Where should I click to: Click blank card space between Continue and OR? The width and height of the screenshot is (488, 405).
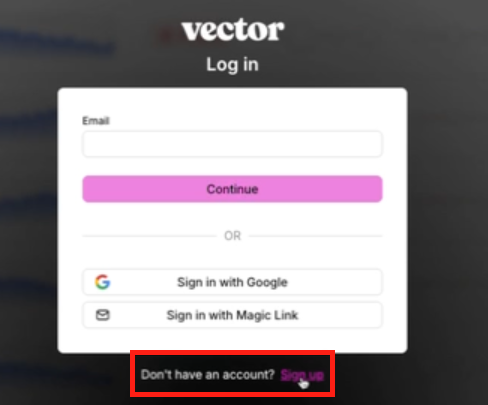232,216
